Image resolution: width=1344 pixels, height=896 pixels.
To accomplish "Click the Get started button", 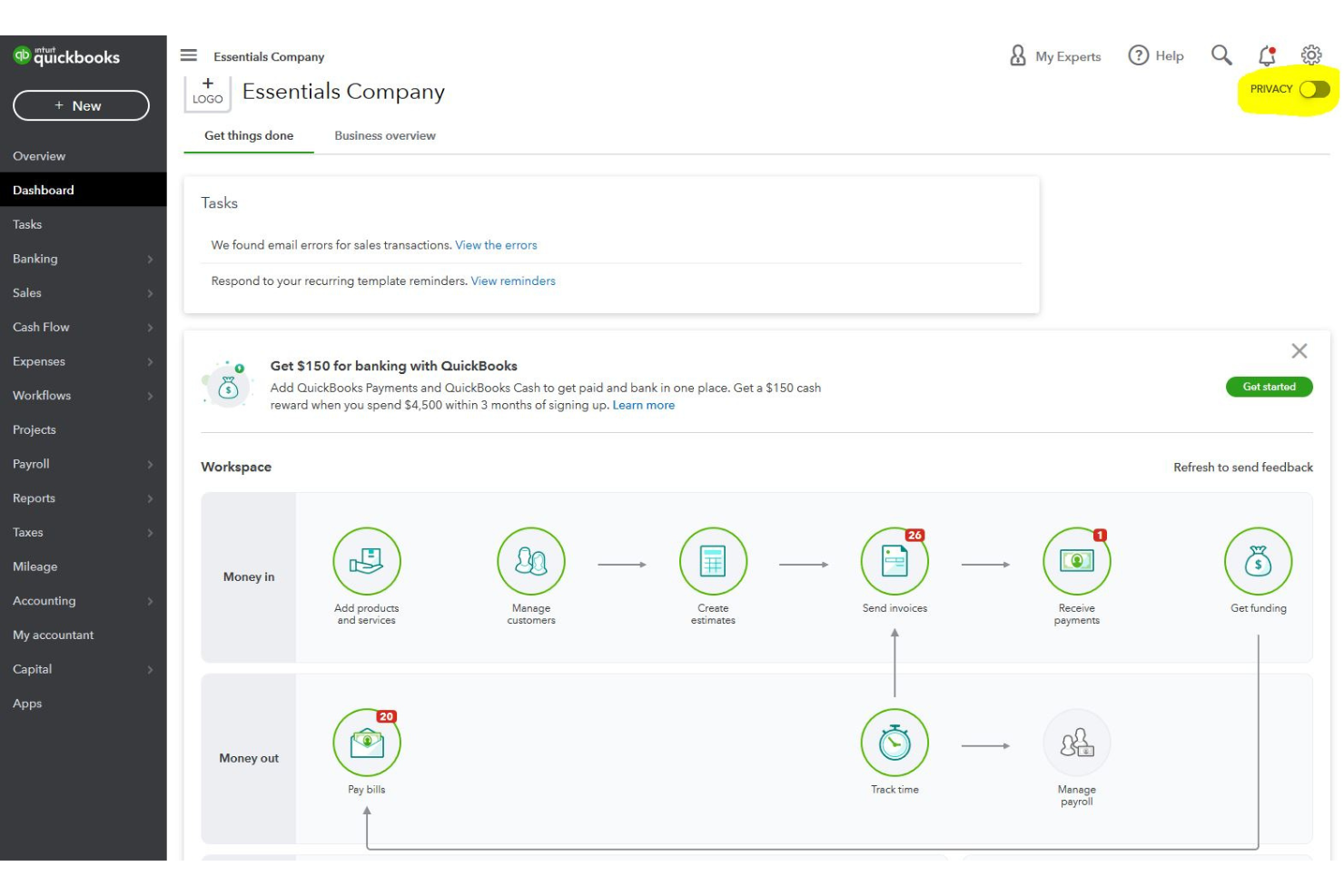I will [x=1269, y=387].
